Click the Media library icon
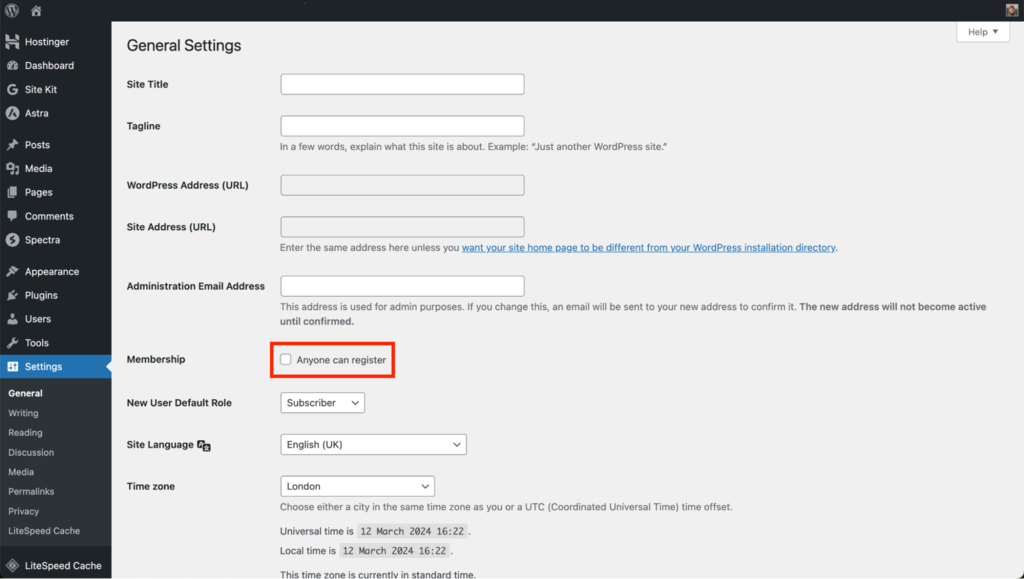Screen dimensions: 1024x579 click(12, 168)
